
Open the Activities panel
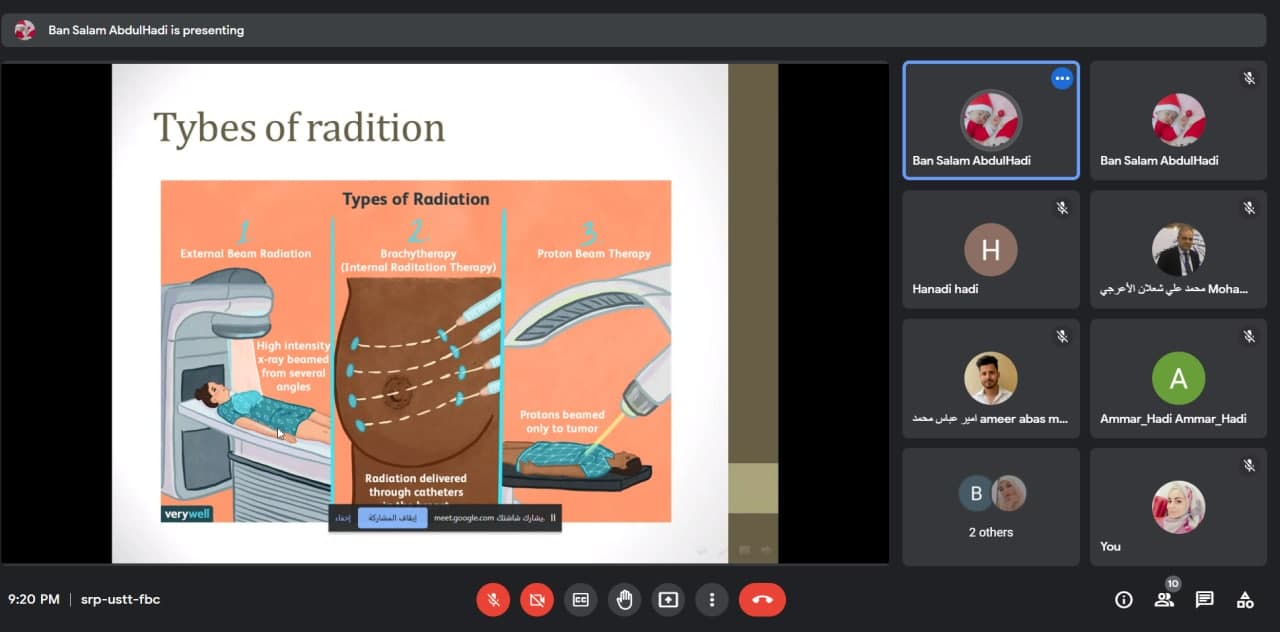[x=1245, y=600]
